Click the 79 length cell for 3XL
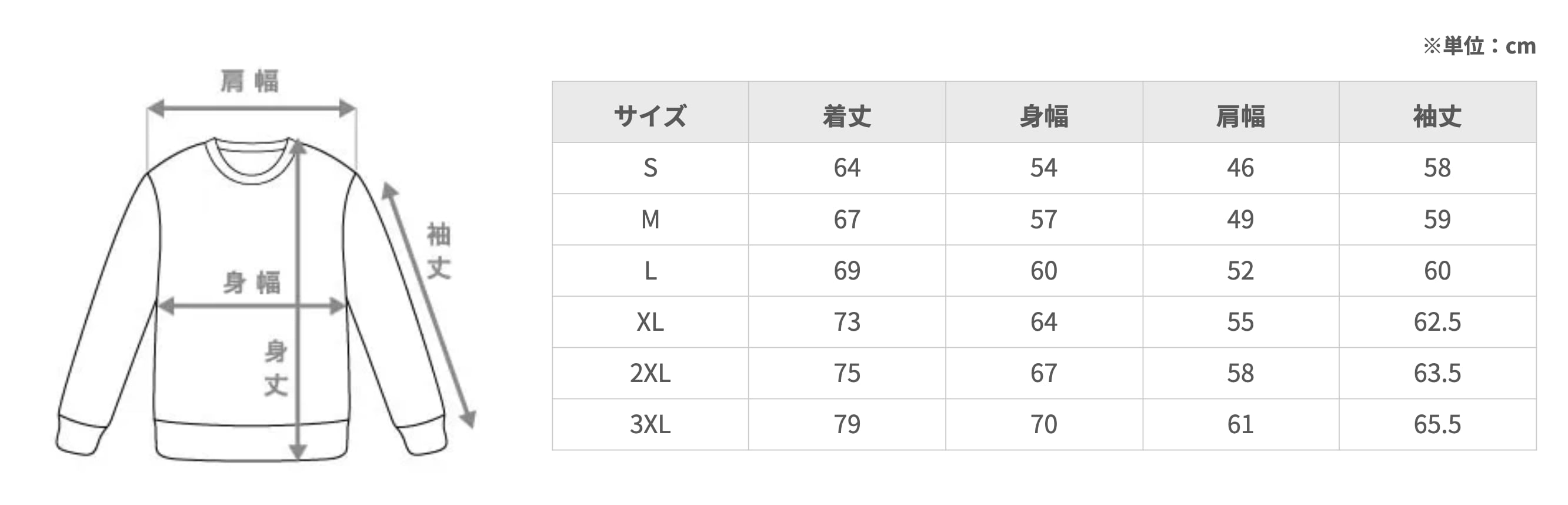 point(847,424)
